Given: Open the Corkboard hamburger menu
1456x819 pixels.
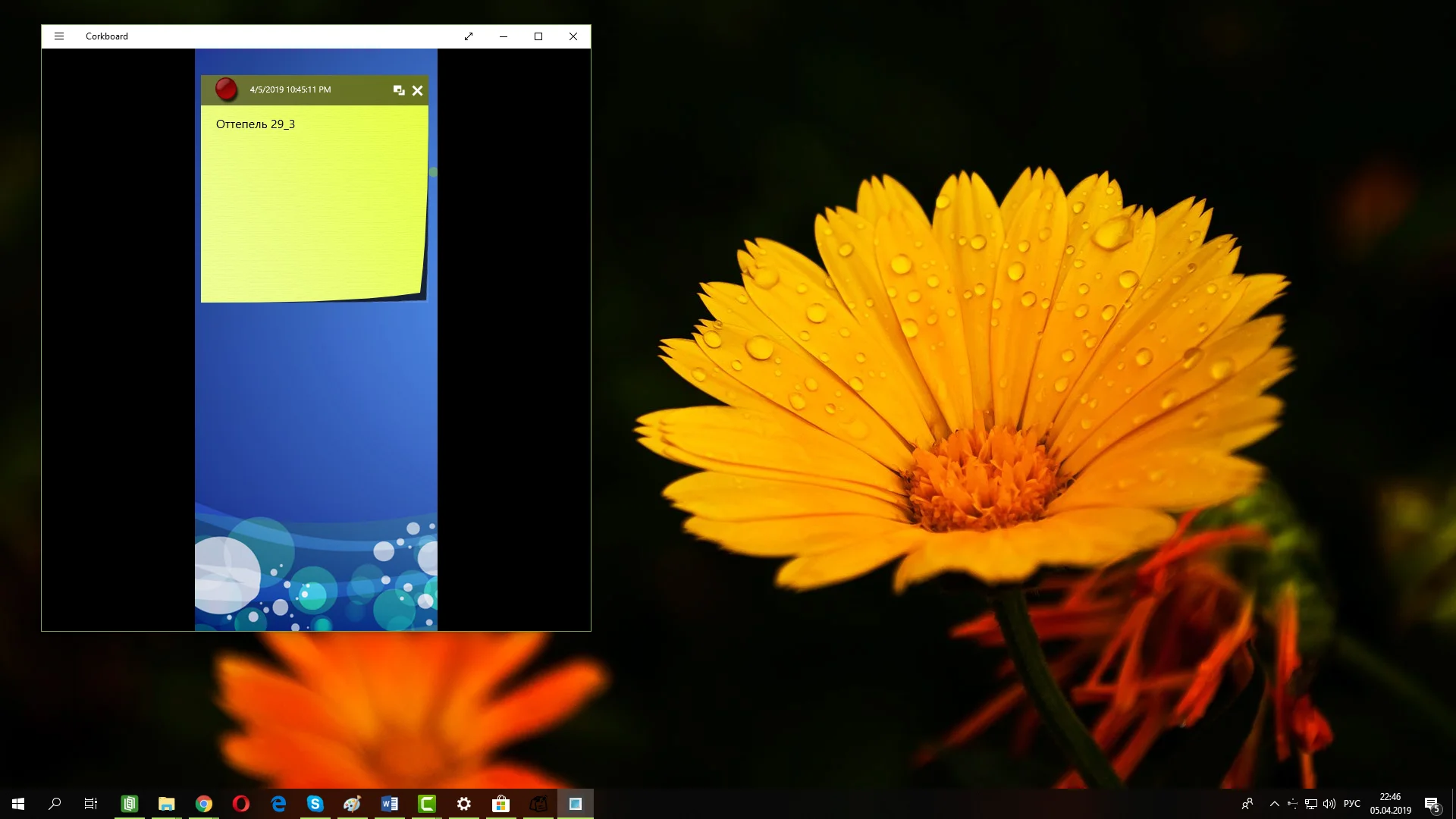Looking at the screenshot, I should 59,36.
